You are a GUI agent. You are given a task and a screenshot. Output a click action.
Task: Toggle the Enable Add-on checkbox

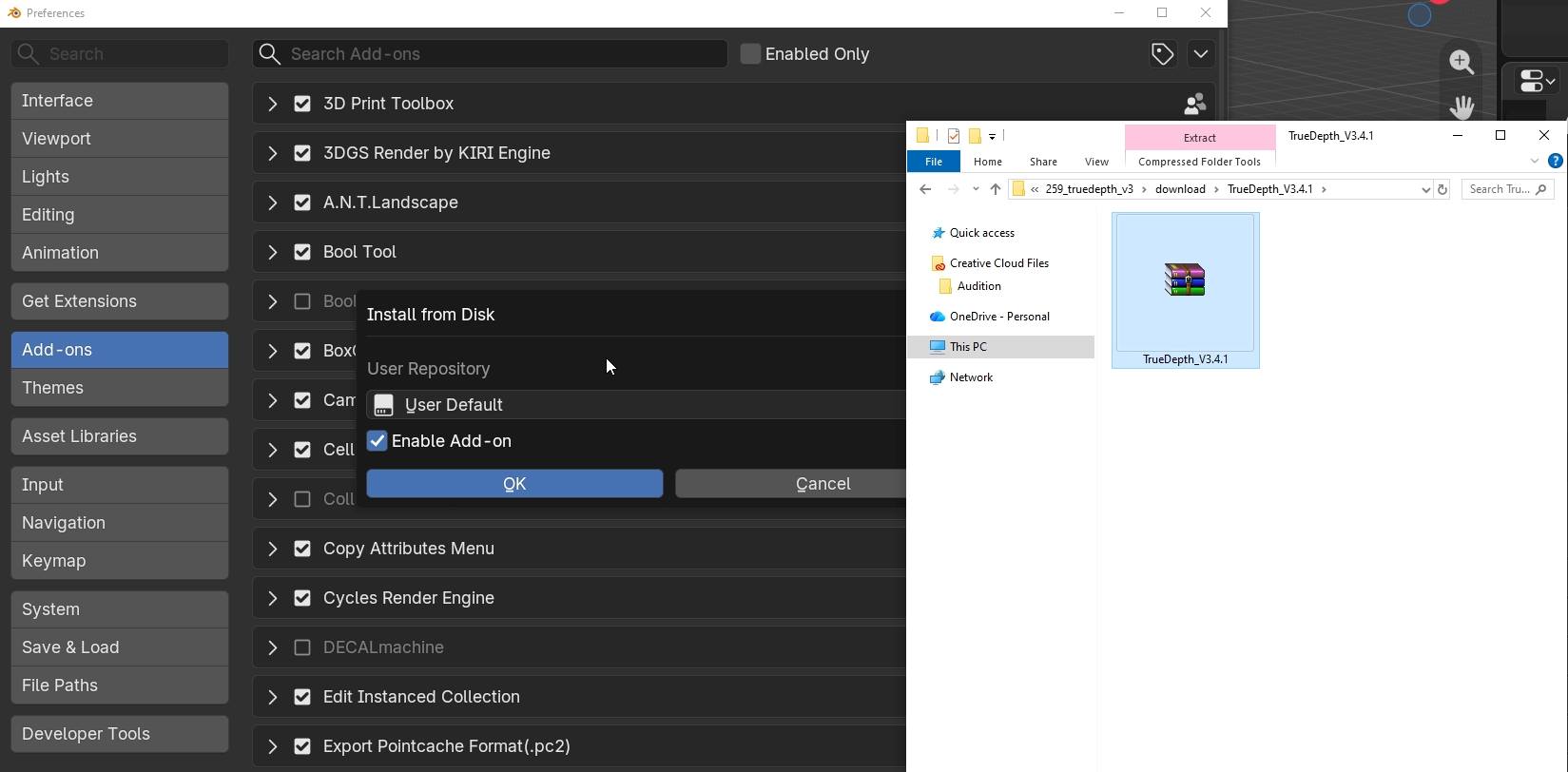pos(377,441)
